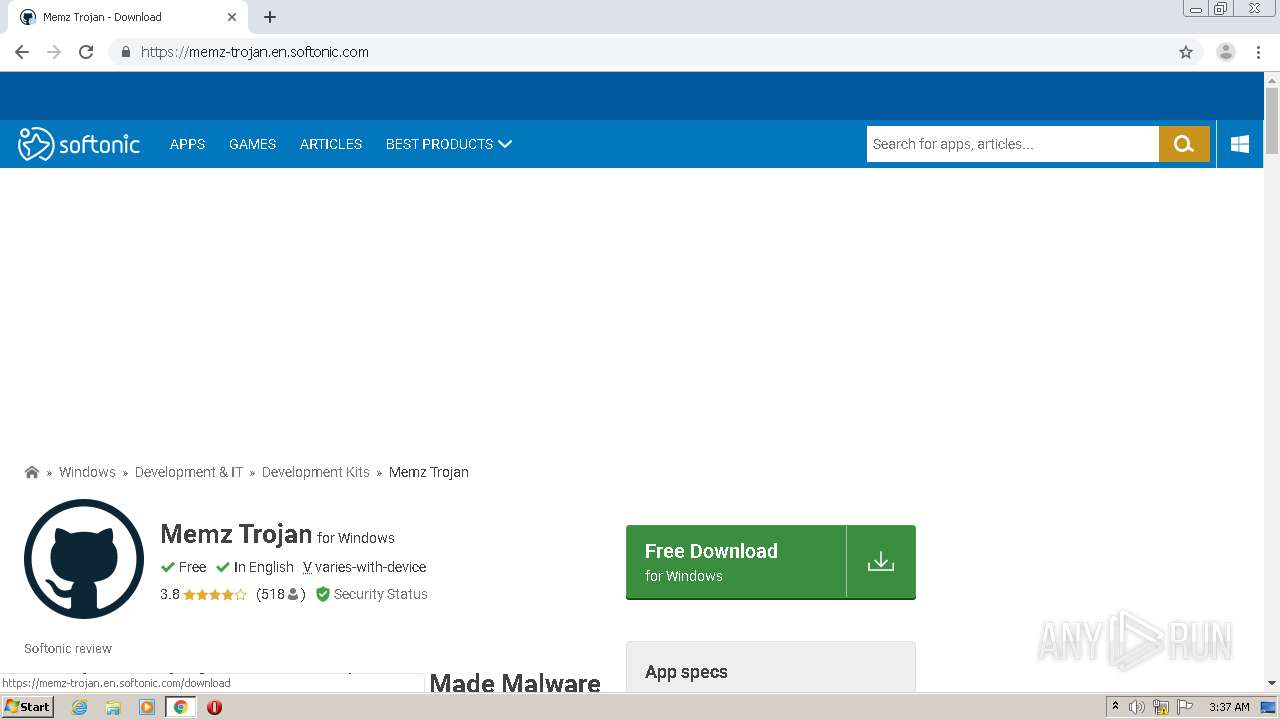
Task: Click red Opera-style icon in taskbar
Action: (214, 707)
